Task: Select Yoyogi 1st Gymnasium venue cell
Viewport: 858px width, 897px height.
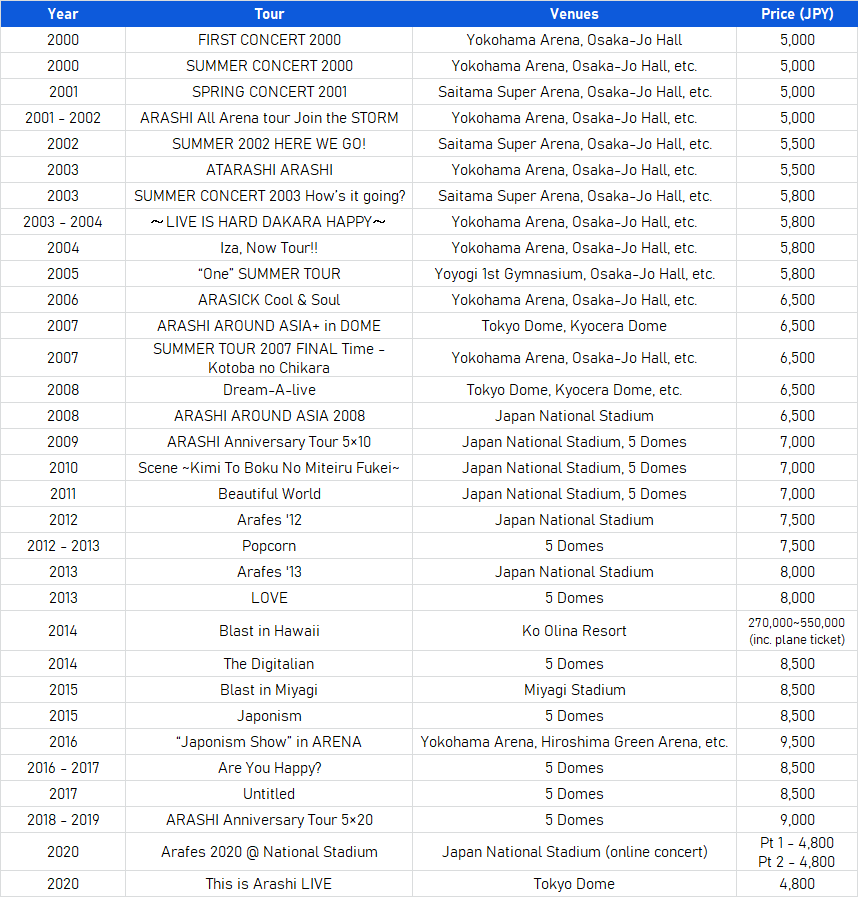Action: (574, 274)
